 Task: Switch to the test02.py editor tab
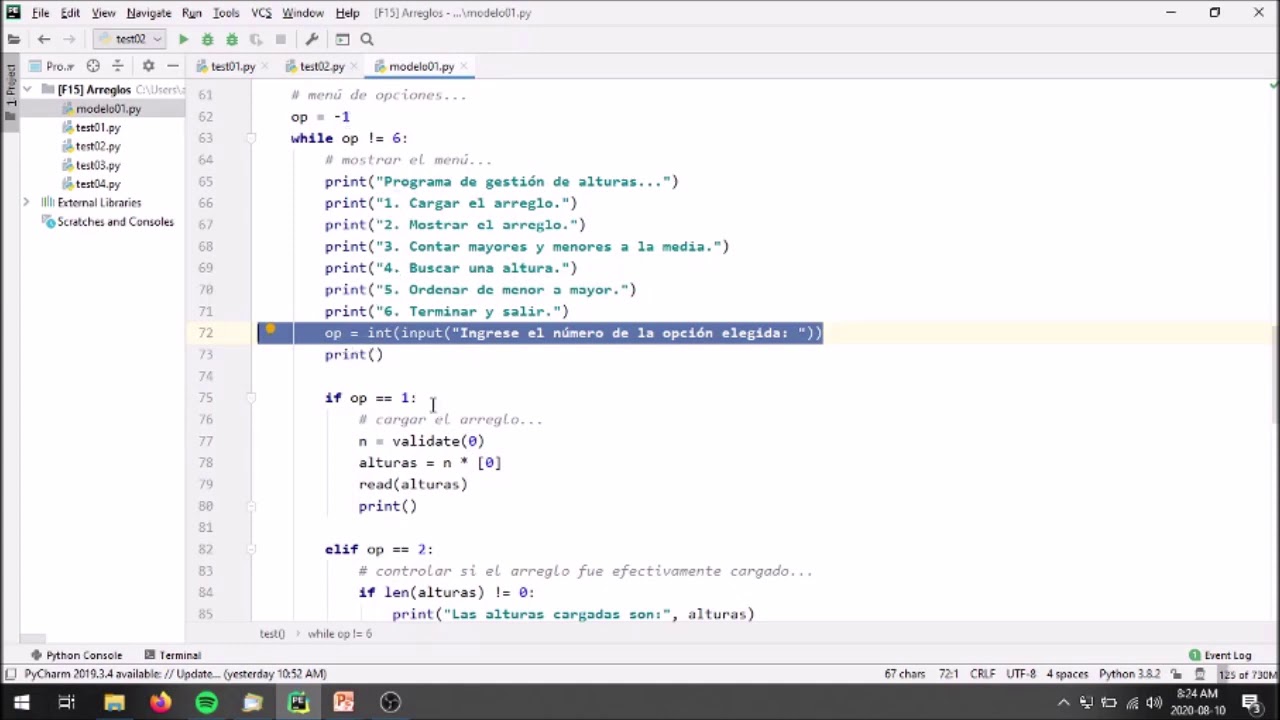pyautogui.click(x=321, y=66)
